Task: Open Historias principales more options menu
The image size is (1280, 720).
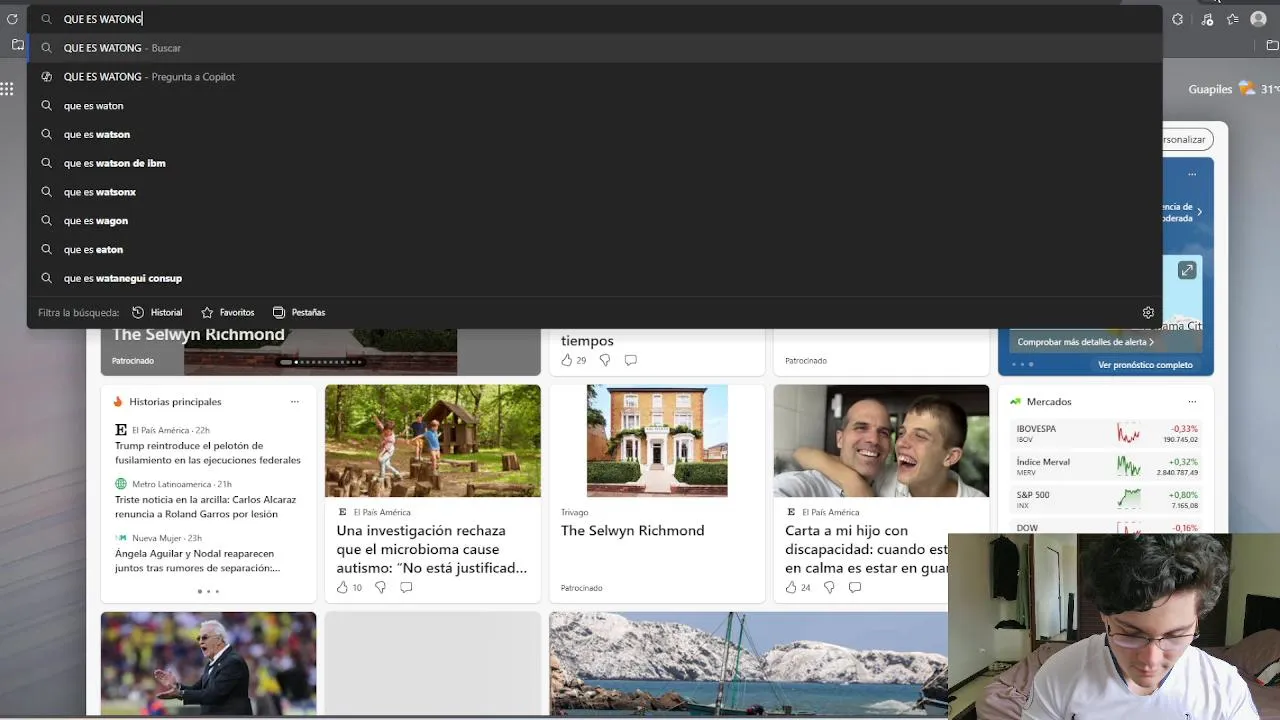Action: tap(294, 401)
